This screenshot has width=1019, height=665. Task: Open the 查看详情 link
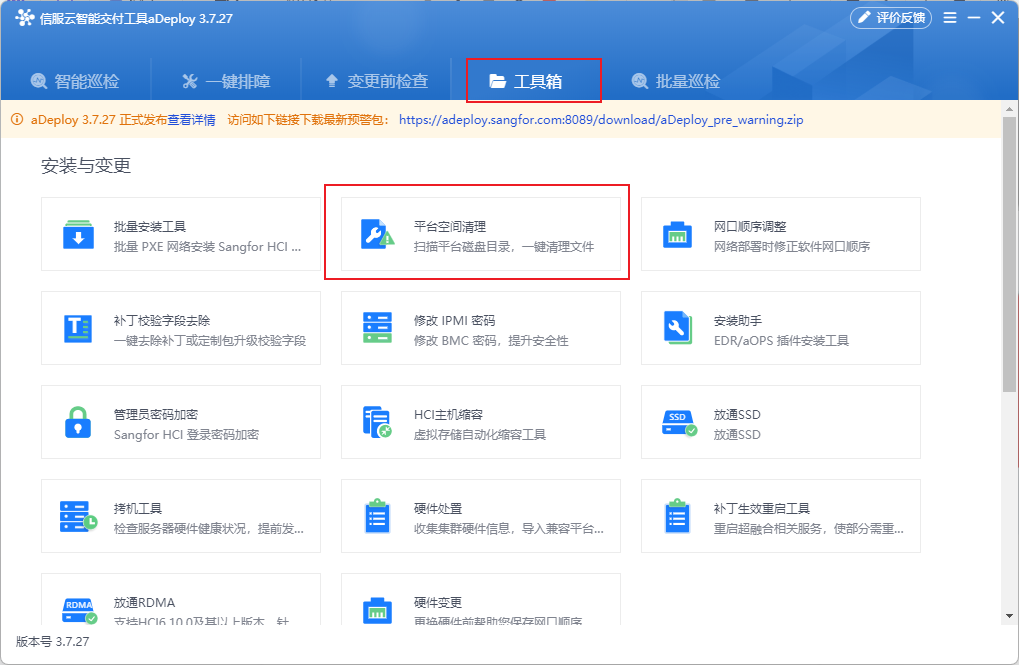coord(192,120)
